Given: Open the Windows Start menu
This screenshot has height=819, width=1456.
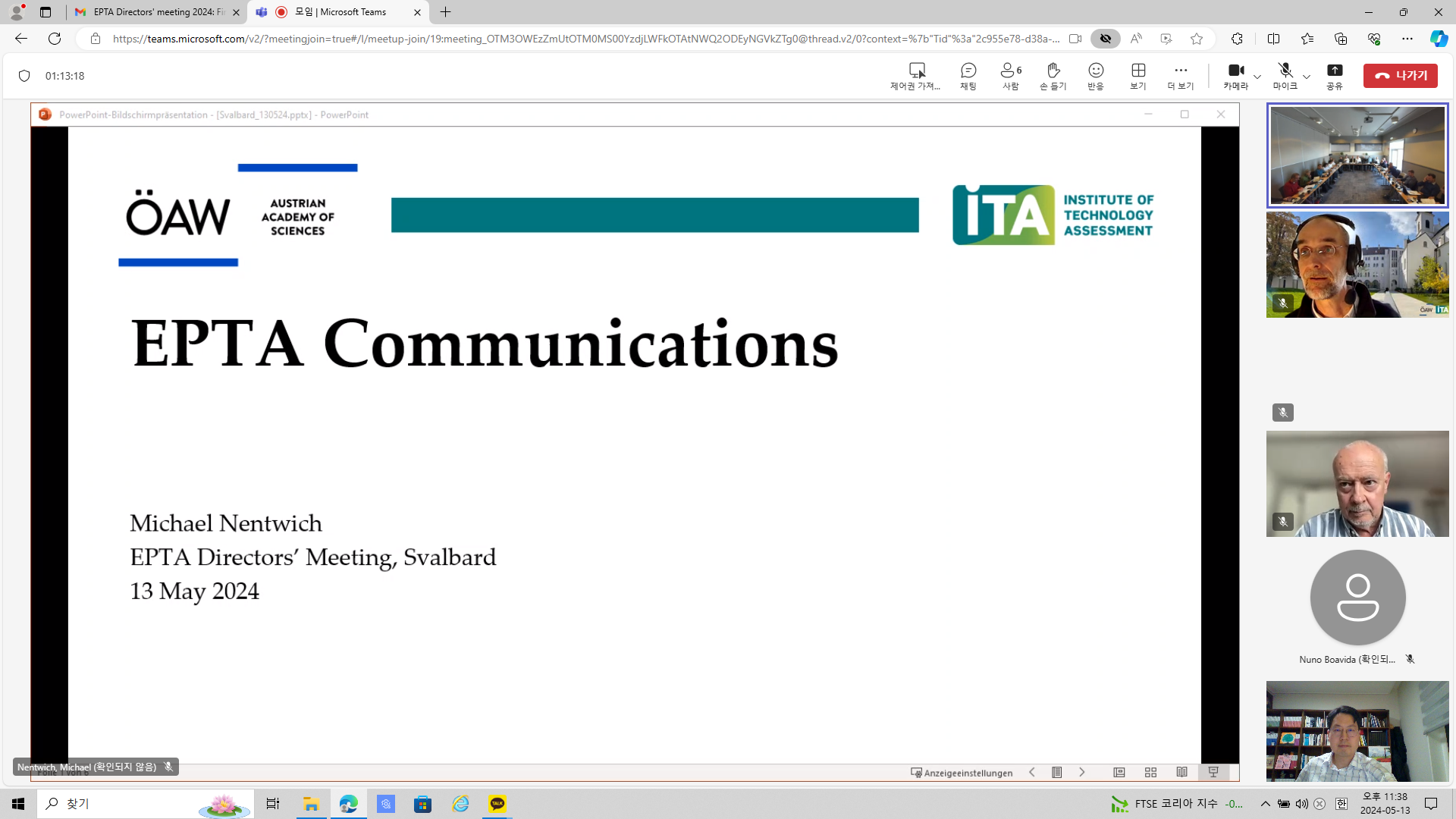Looking at the screenshot, I should tap(18, 804).
